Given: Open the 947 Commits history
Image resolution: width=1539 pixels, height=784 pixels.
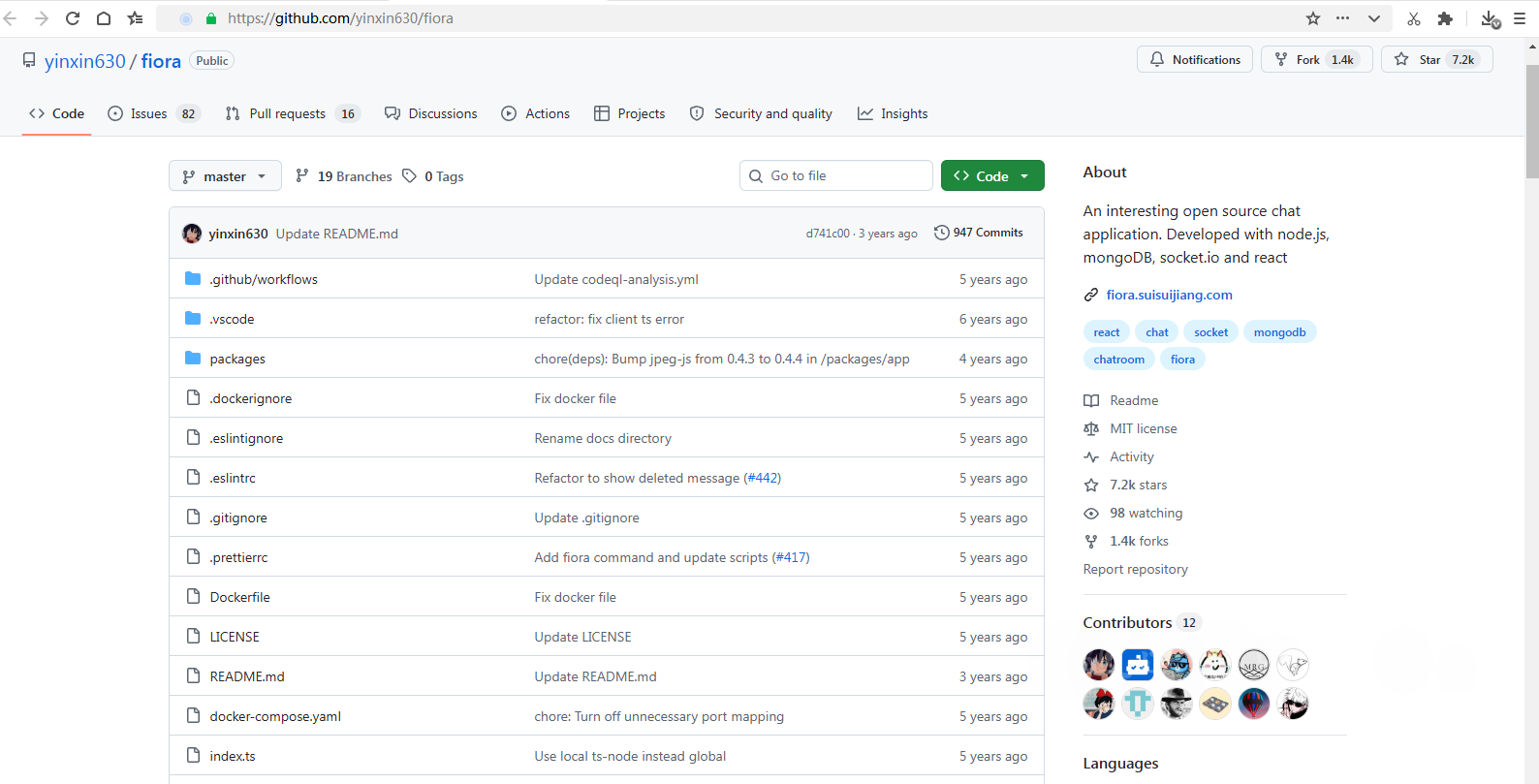Looking at the screenshot, I should 979,233.
